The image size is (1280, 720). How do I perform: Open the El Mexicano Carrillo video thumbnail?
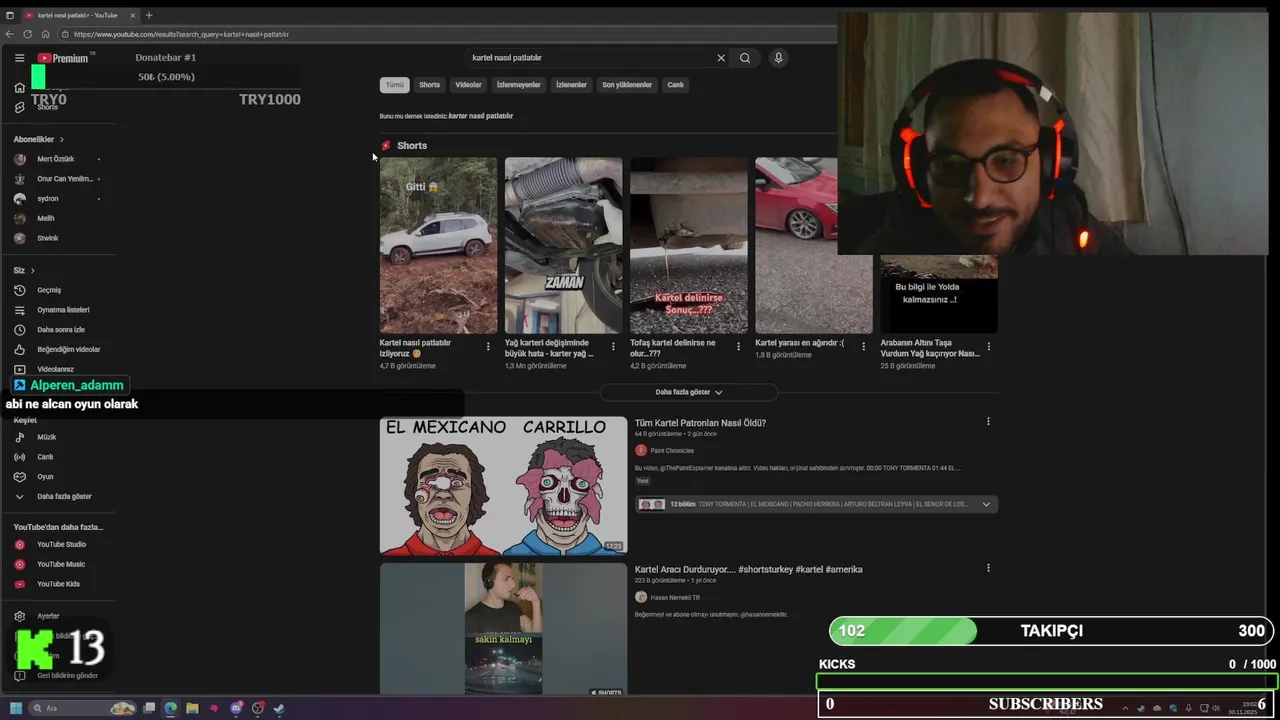click(503, 486)
